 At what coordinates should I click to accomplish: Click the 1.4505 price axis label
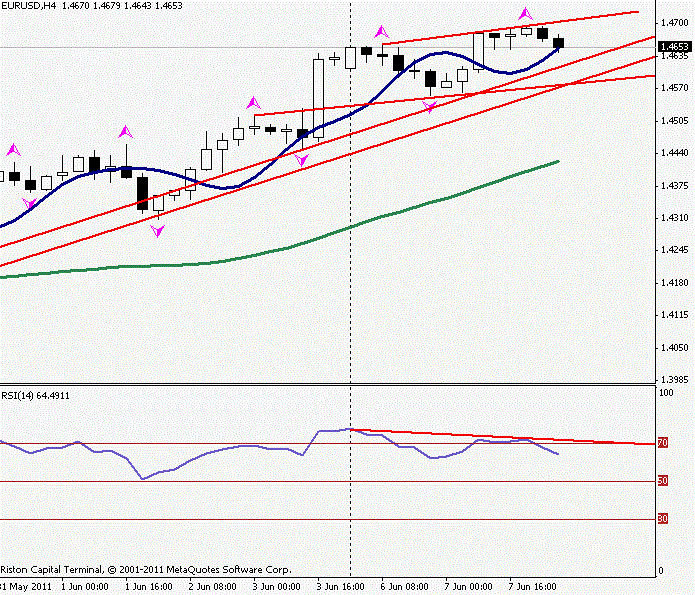pos(675,121)
